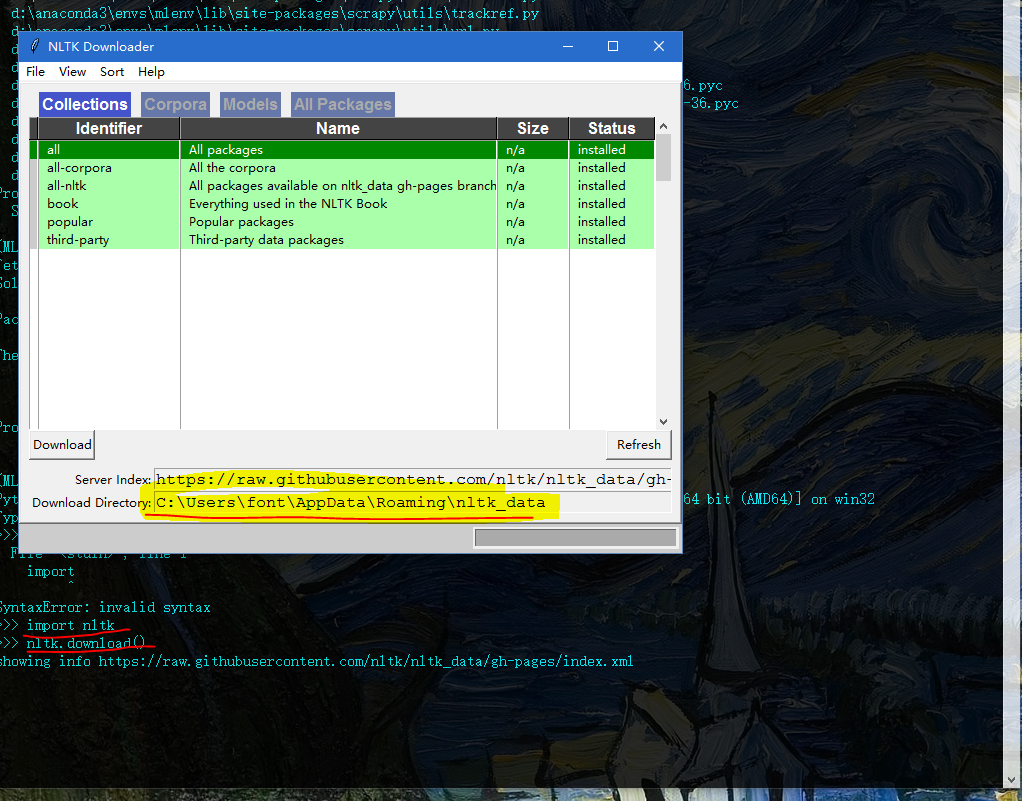
Task: Click the Refresh button
Action: [639, 444]
